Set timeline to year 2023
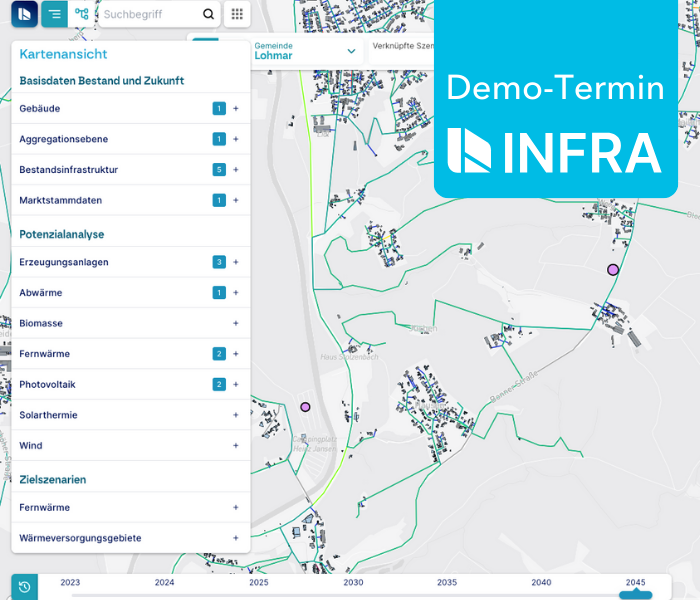700x600 pixels. click(x=70, y=582)
